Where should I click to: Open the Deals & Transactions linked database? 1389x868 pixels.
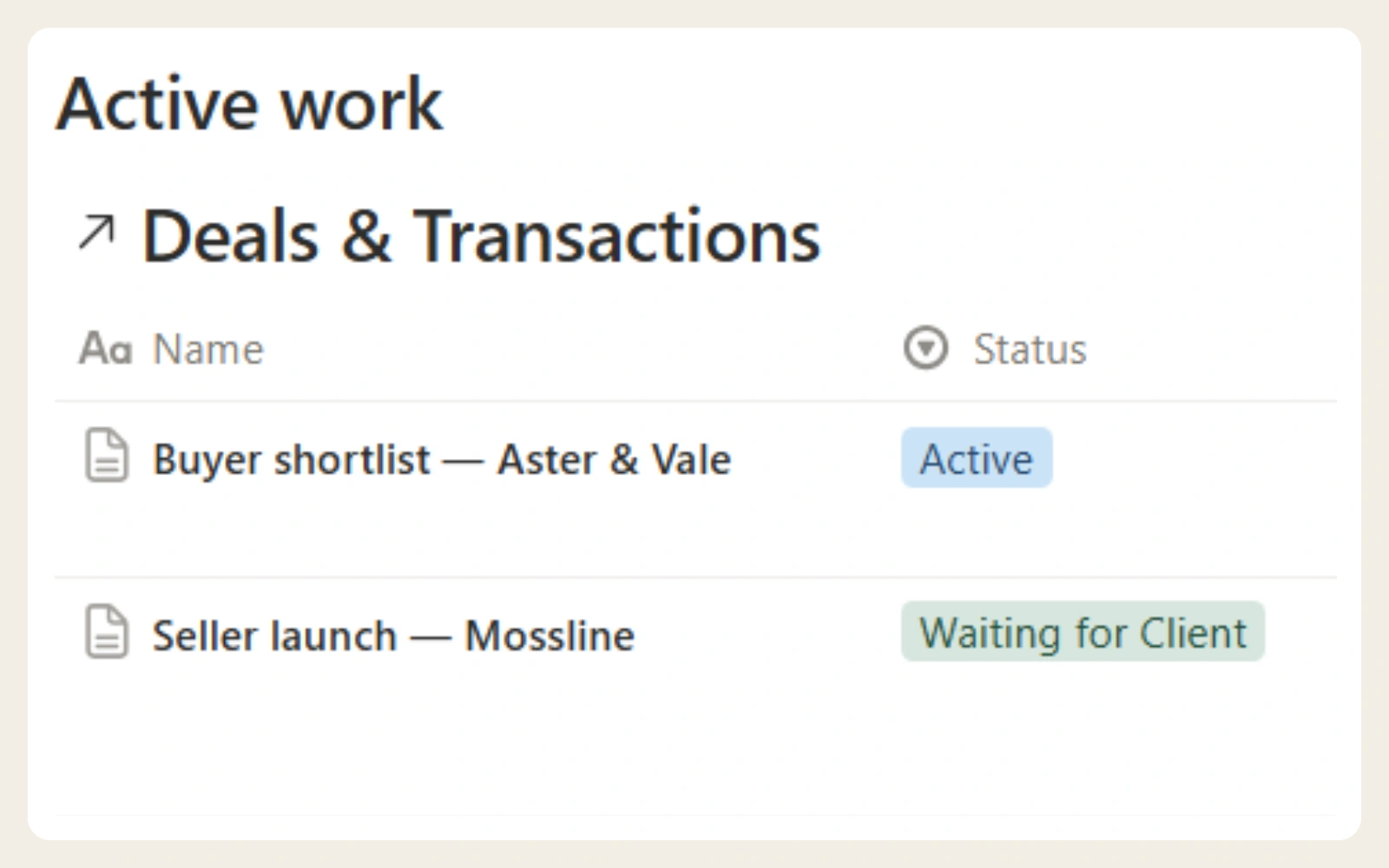click(482, 235)
